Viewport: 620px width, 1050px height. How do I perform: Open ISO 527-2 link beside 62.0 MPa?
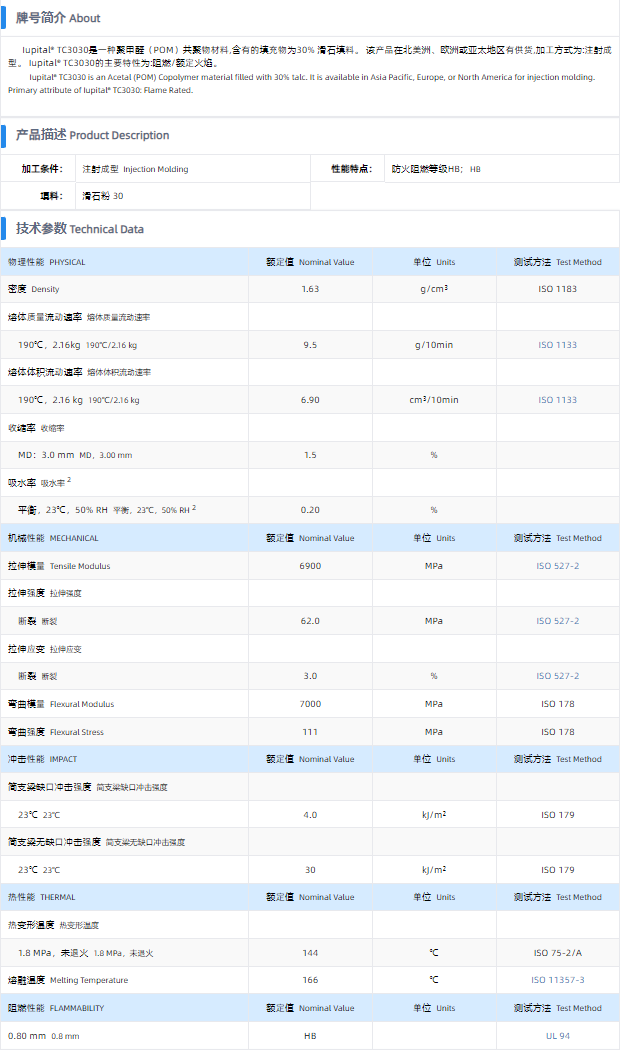point(557,621)
